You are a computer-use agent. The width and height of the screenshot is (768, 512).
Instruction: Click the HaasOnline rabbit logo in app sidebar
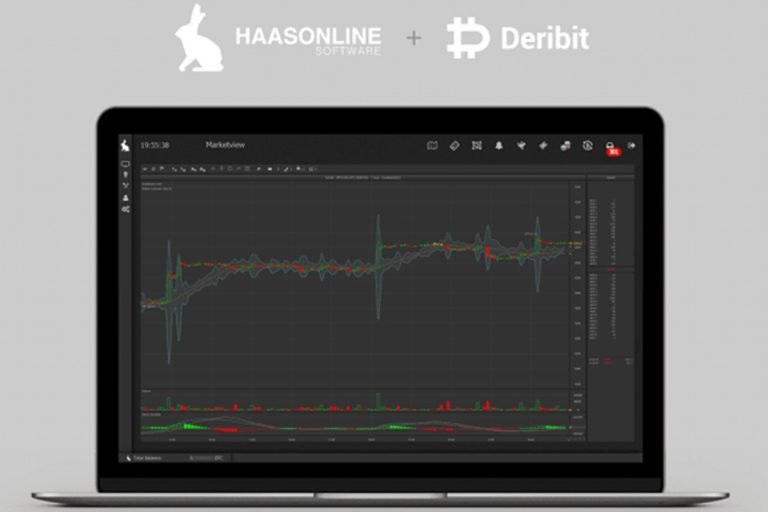click(x=125, y=146)
